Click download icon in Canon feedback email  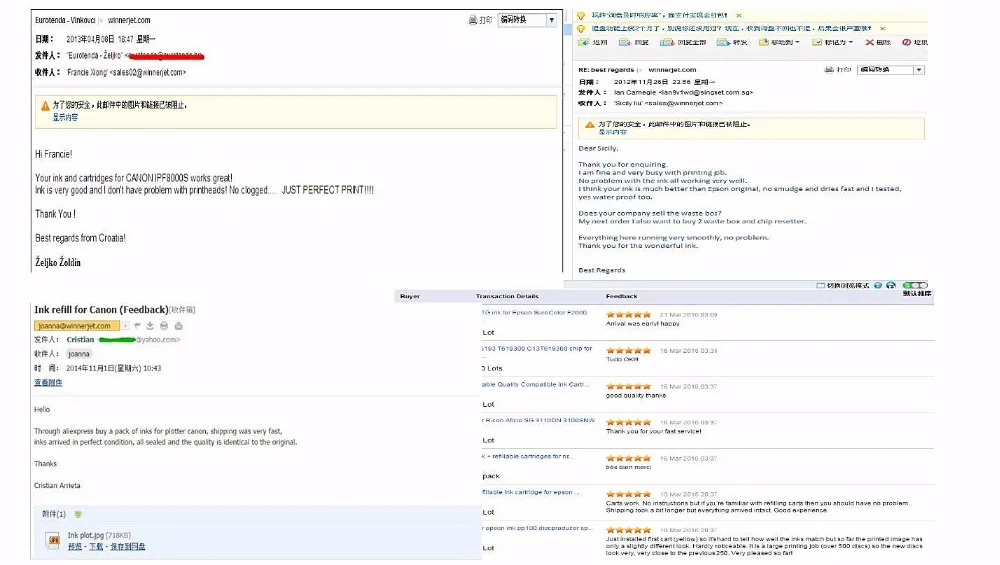[x=151, y=326]
